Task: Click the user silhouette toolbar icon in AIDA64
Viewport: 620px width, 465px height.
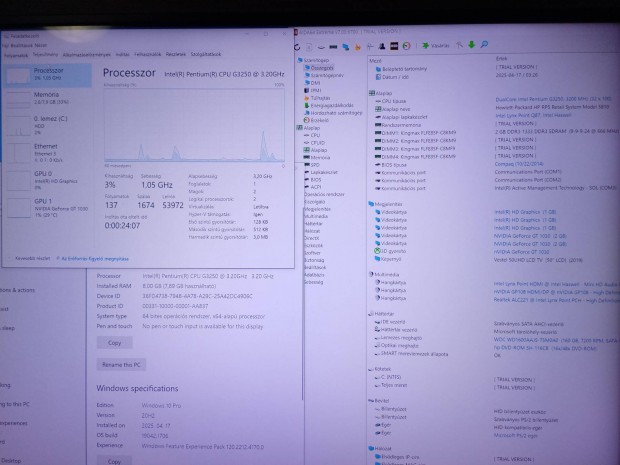Action: coord(382,46)
